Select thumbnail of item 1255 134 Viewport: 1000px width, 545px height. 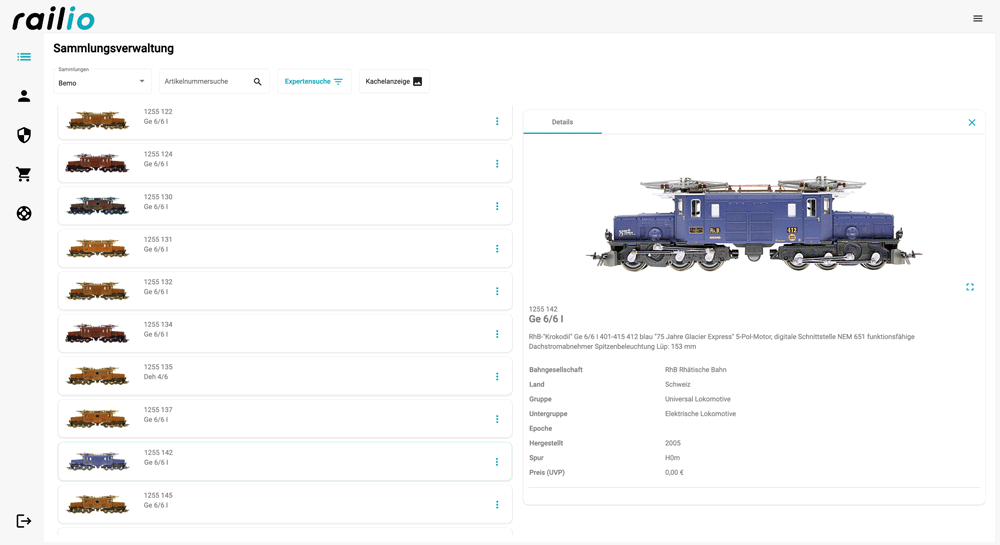(x=97, y=333)
